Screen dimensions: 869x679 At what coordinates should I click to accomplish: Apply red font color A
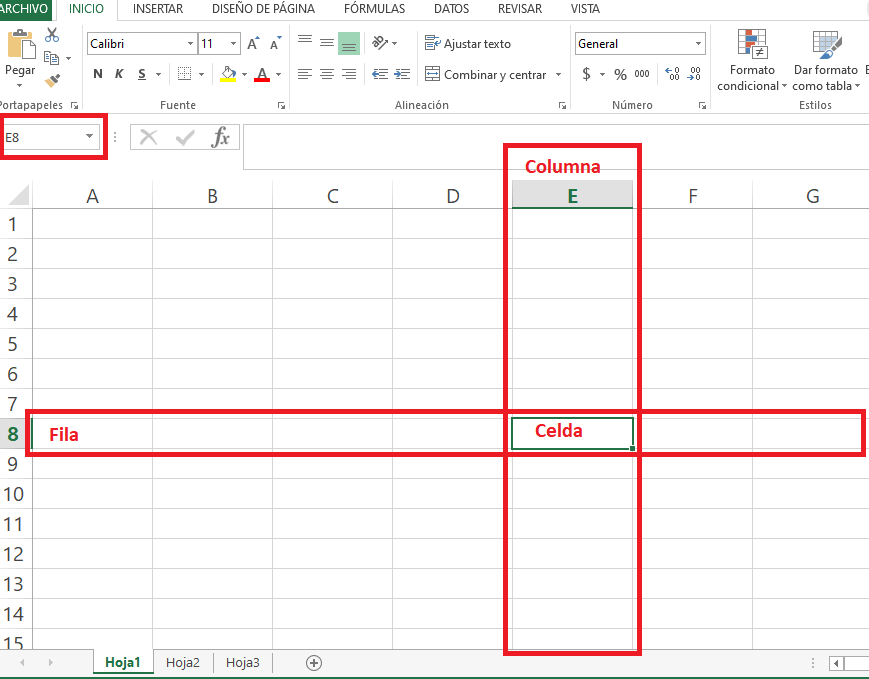pos(262,74)
